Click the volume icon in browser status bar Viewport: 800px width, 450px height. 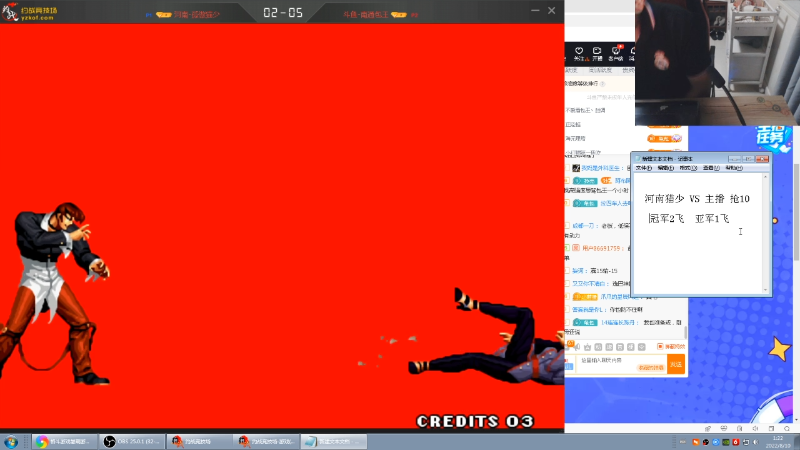[755, 429]
